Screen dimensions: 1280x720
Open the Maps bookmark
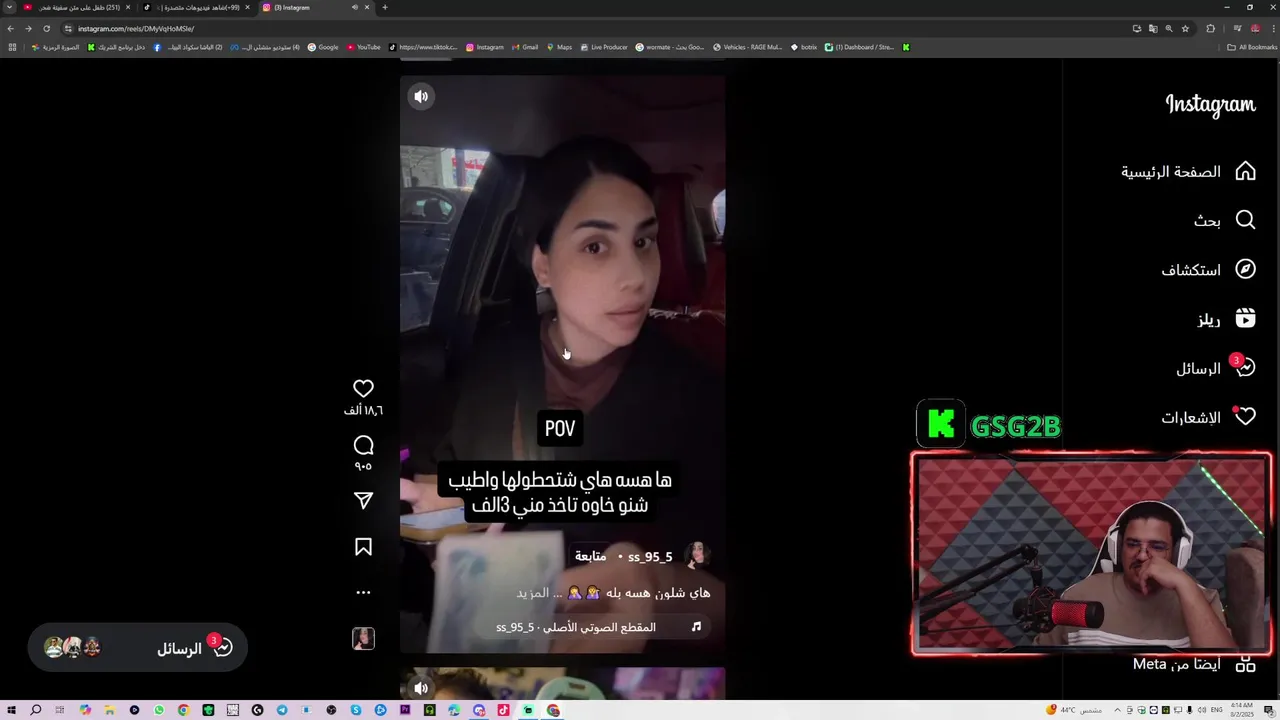click(x=559, y=47)
